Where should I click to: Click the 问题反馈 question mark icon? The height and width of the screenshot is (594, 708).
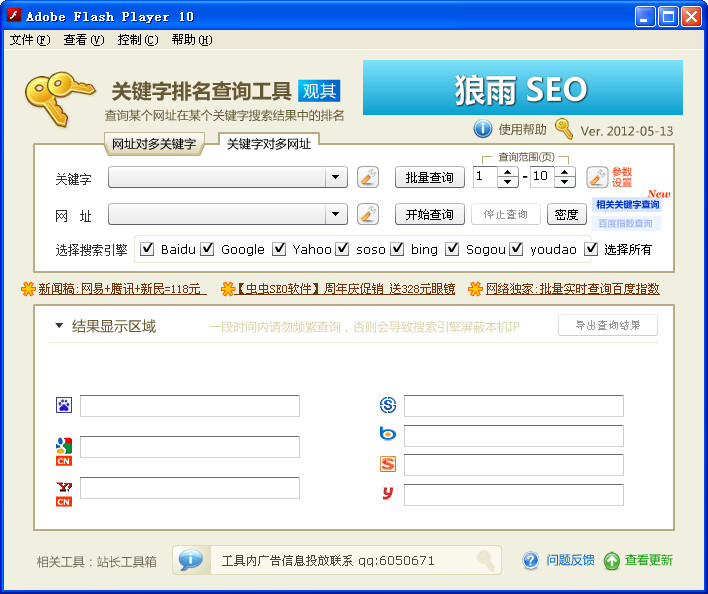[531, 560]
